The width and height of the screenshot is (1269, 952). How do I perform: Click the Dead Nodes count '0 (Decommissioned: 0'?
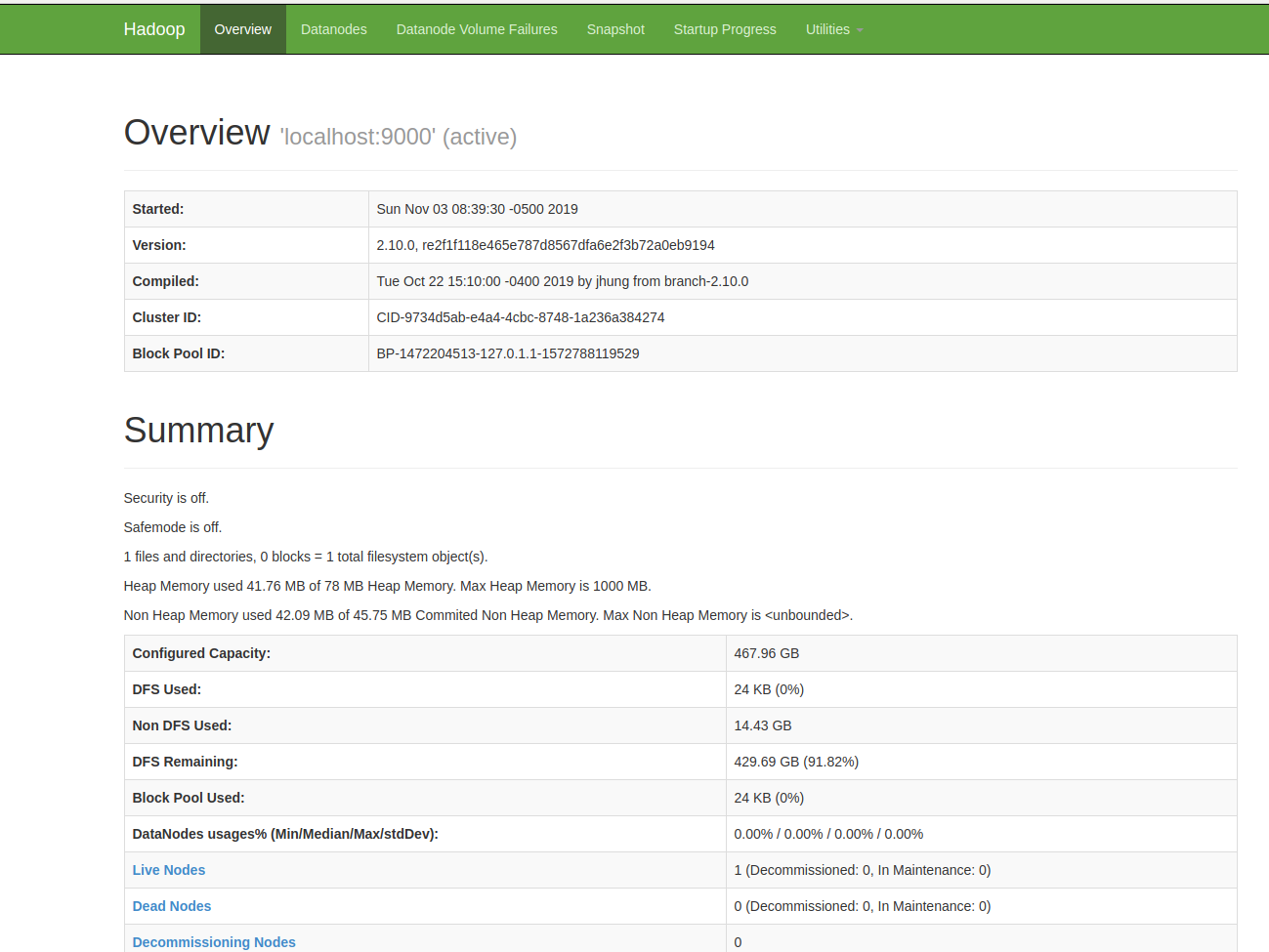pos(863,906)
